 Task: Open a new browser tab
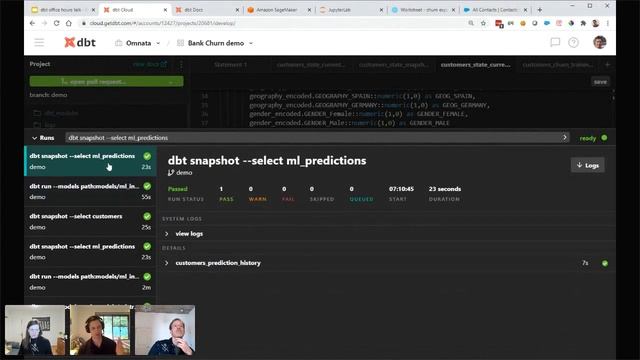tap(540, 9)
